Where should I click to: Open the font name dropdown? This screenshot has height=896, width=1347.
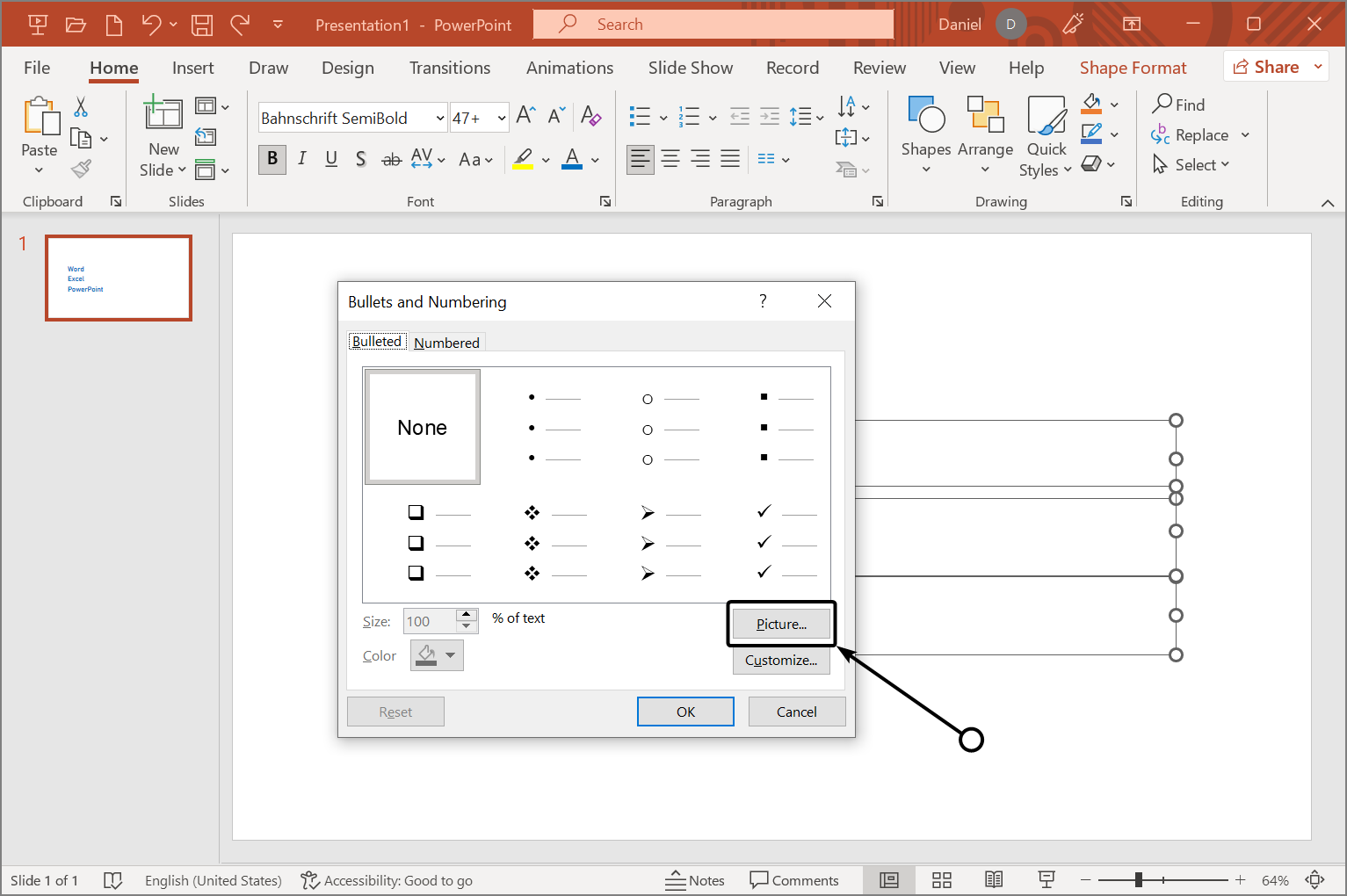tap(439, 118)
